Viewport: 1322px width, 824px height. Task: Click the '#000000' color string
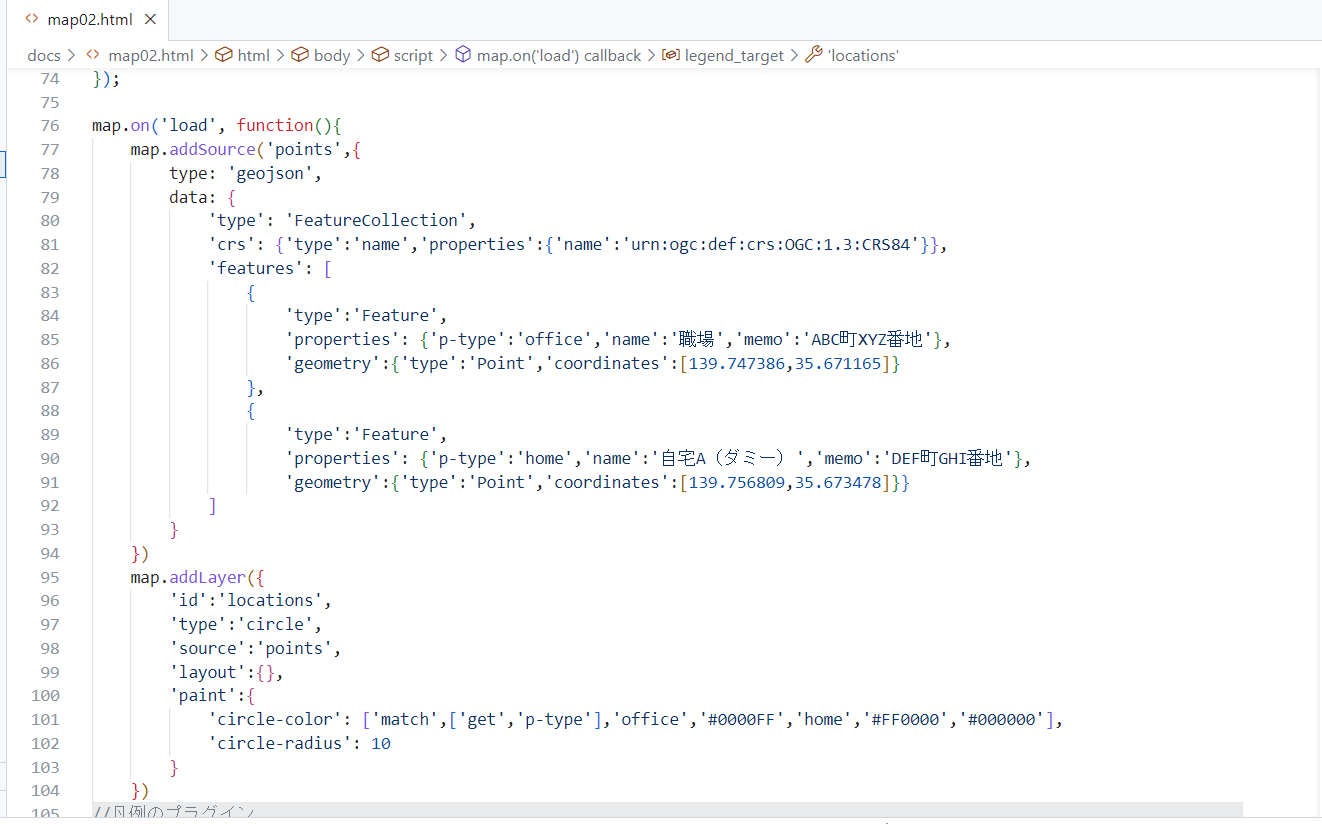coord(1000,720)
